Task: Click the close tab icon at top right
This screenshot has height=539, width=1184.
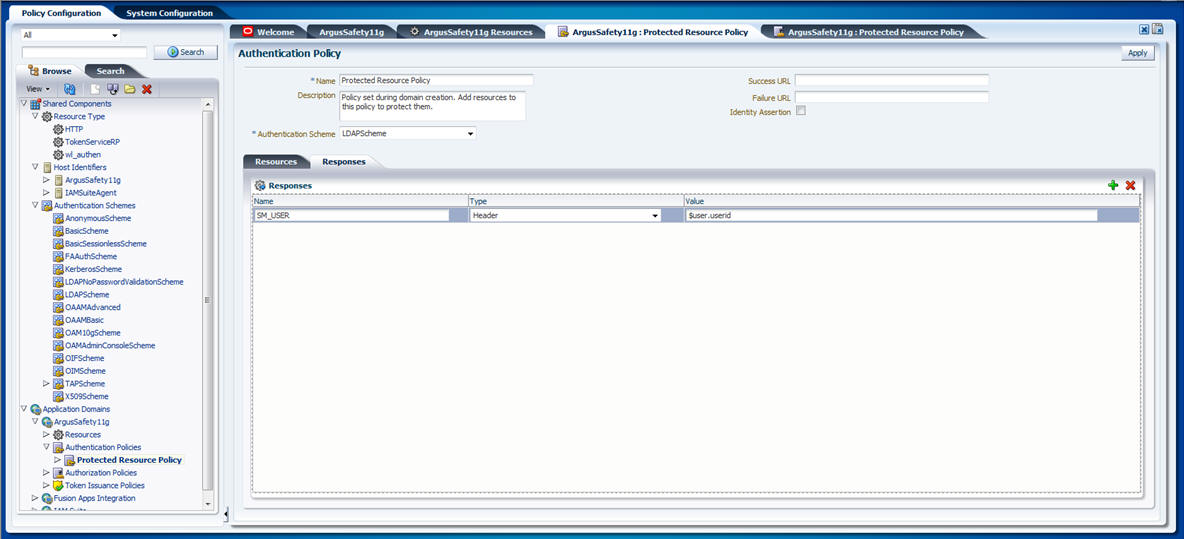Action: tap(1144, 29)
